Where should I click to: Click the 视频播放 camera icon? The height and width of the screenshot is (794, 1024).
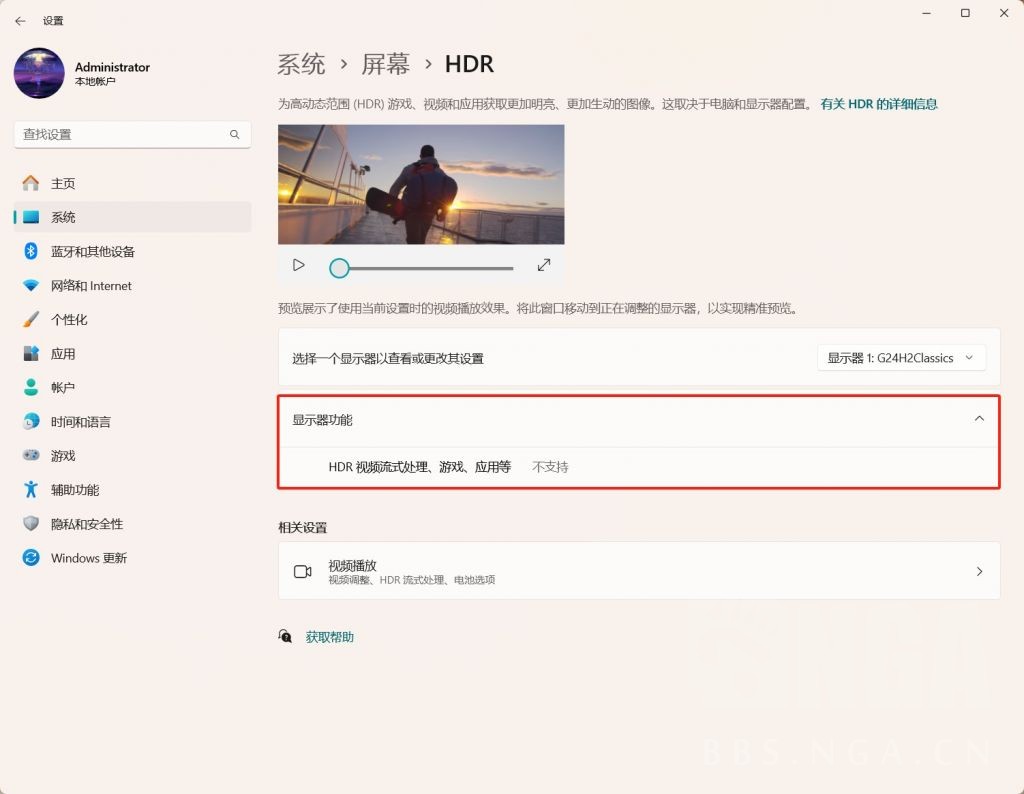(x=303, y=570)
